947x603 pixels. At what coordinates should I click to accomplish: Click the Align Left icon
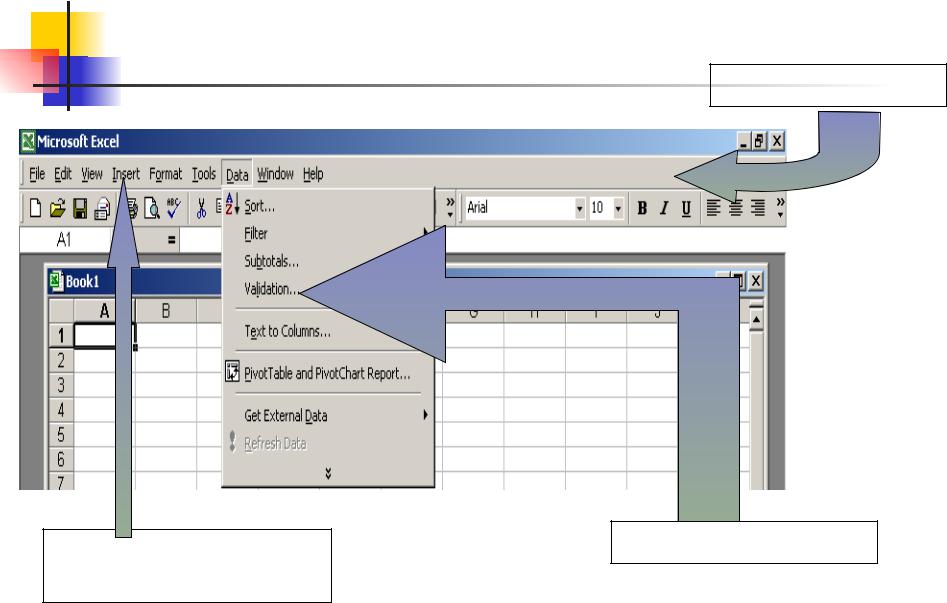click(x=713, y=208)
